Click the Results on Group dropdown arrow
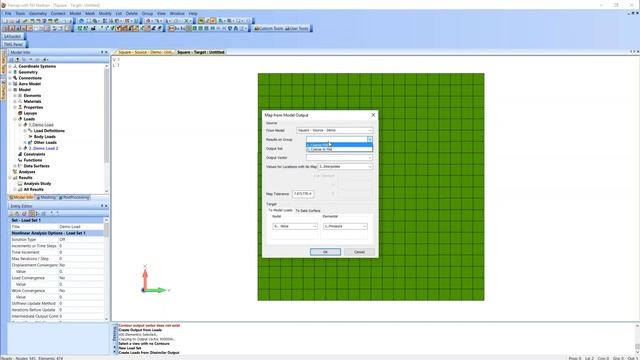This screenshot has height=360, width=640. [x=369, y=140]
